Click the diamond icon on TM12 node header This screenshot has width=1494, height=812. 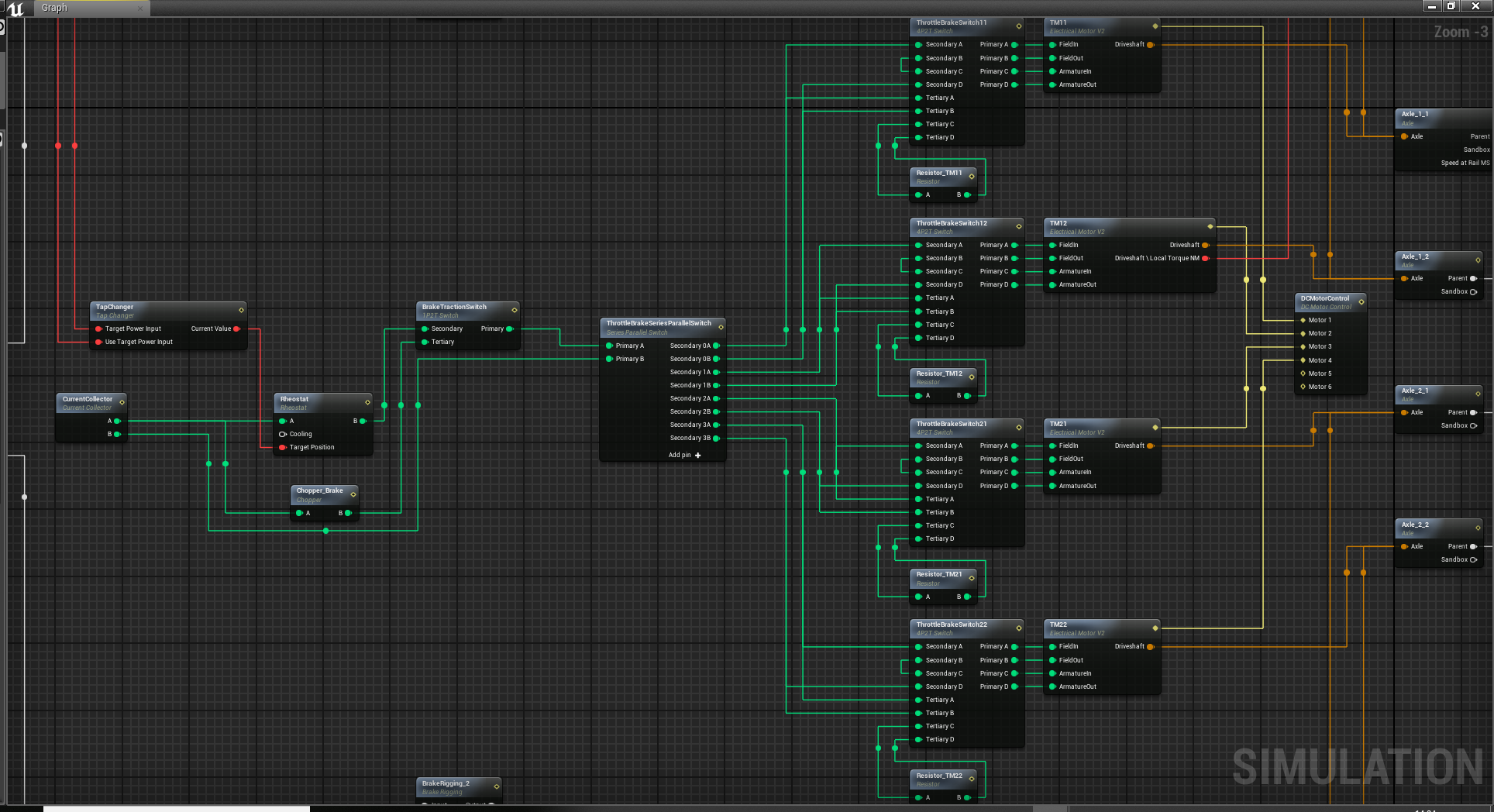(1210, 226)
